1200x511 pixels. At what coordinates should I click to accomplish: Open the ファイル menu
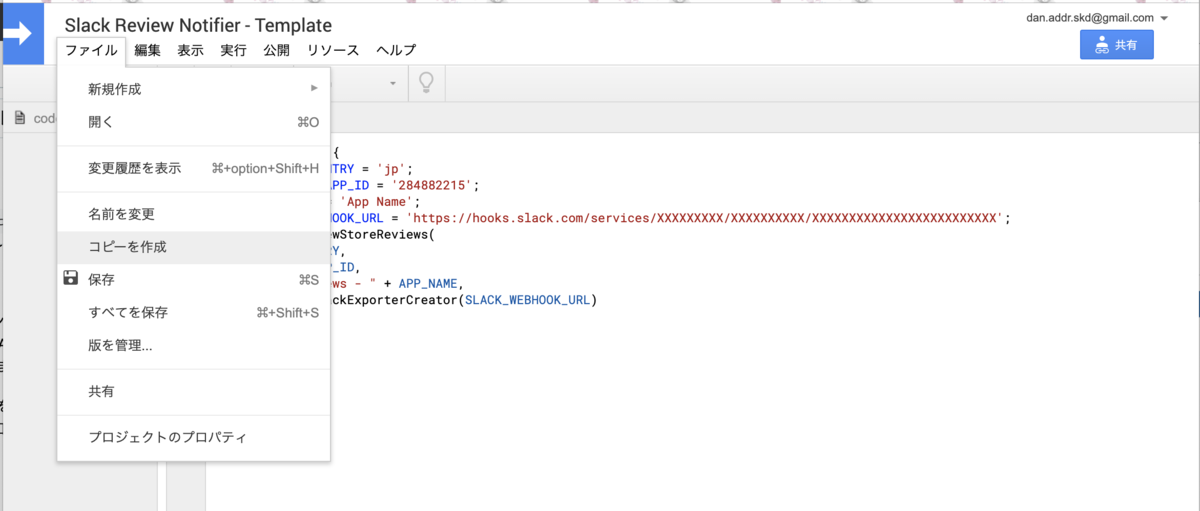(x=91, y=50)
